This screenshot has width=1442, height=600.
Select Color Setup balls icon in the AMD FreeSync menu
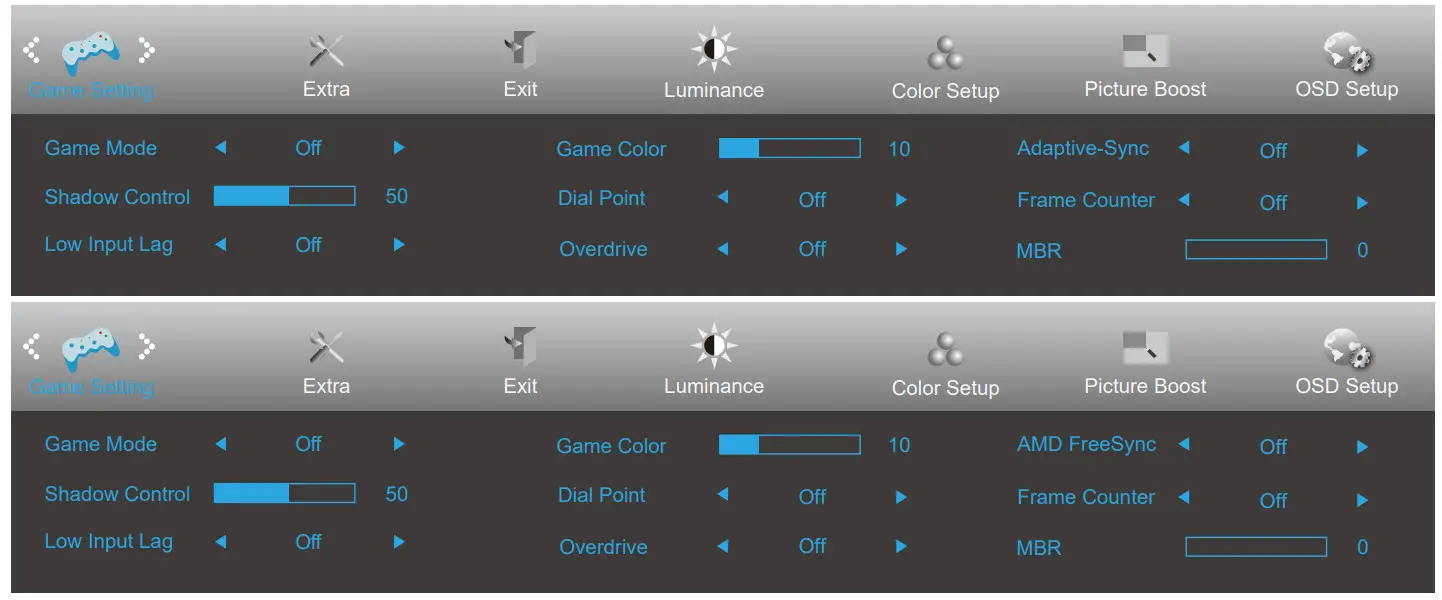pyautogui.click(x=945, y=348)
